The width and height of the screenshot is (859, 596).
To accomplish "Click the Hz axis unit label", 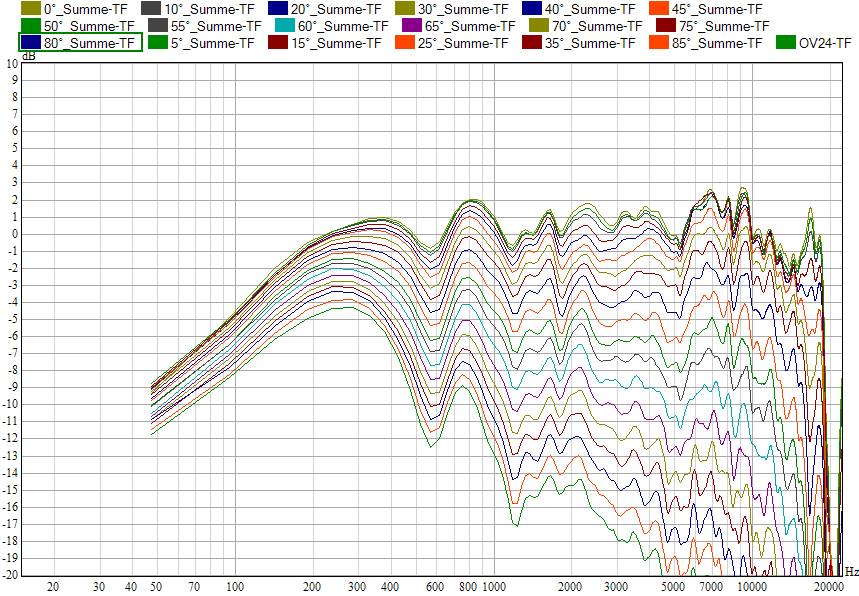I will 851,572.
